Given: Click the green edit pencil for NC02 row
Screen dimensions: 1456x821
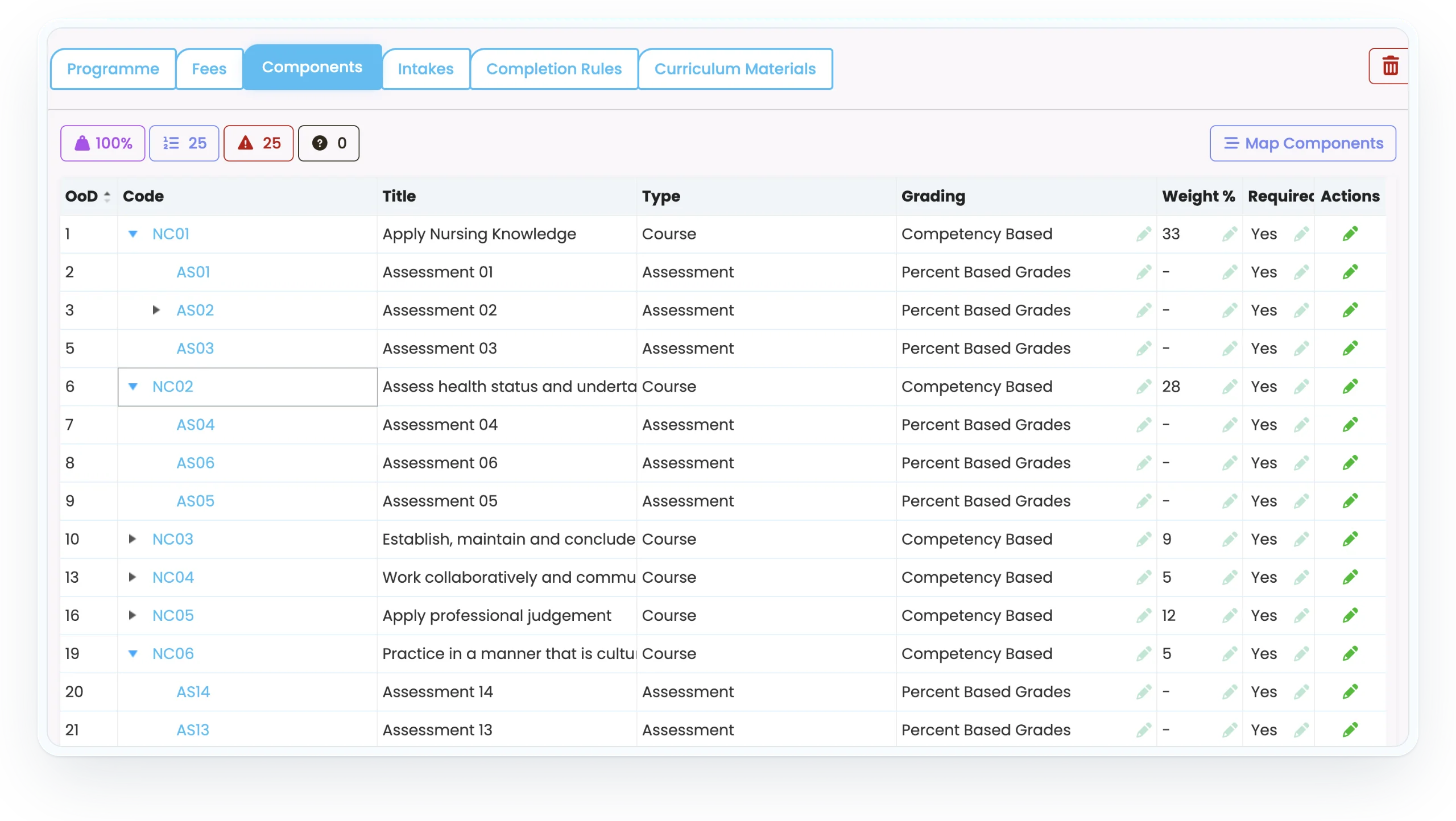Looking at the screenshot, I should [x=1350, y=386].
